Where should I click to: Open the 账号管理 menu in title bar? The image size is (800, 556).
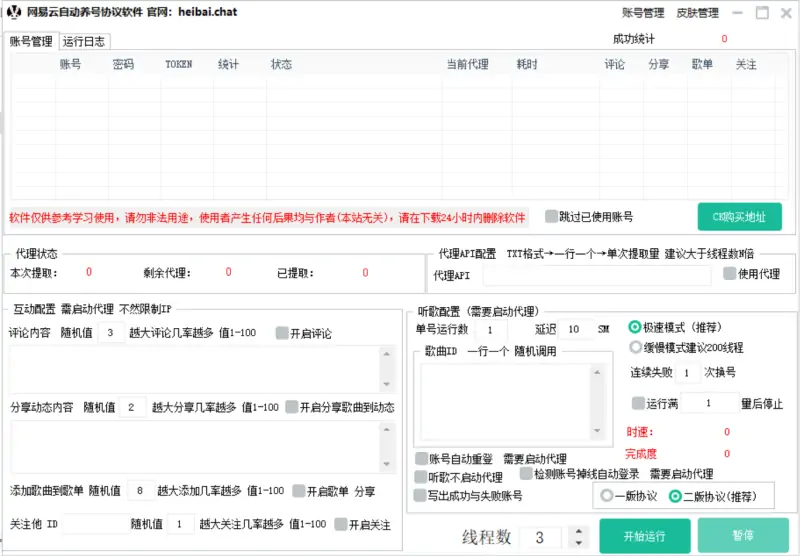pyautogui.click(x=642, y=14)
